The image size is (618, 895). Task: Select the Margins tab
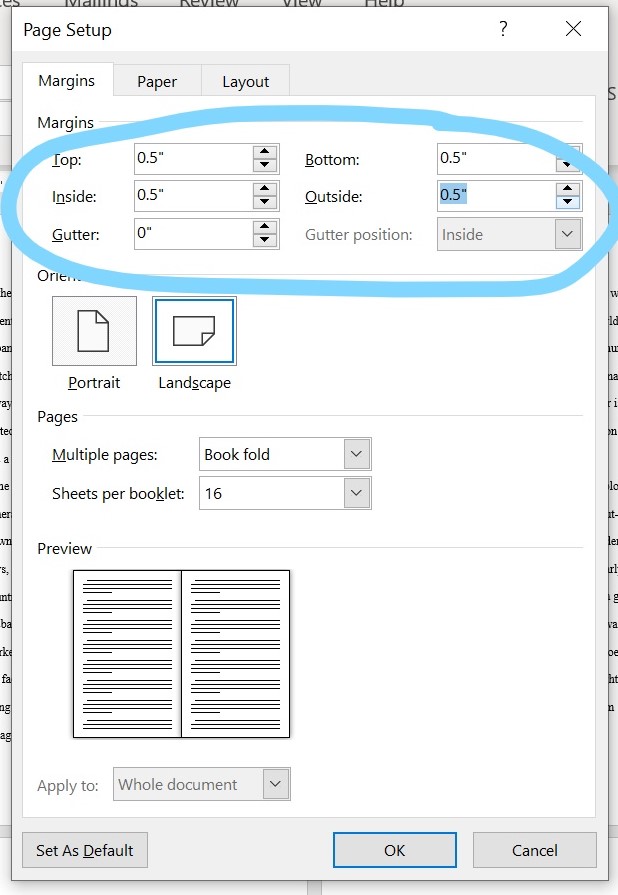[67, 81]
